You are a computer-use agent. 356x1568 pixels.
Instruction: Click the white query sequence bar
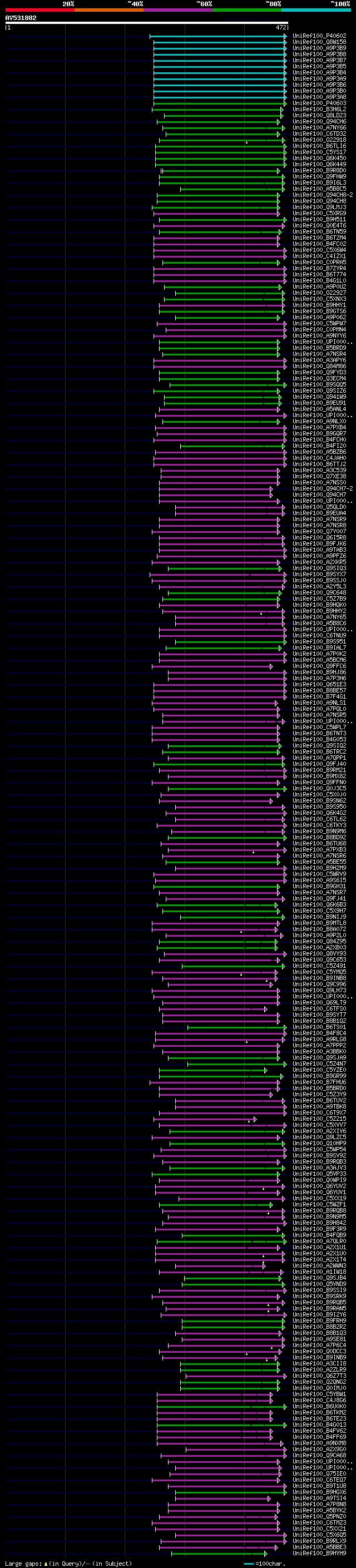click(x=147, y=23)
